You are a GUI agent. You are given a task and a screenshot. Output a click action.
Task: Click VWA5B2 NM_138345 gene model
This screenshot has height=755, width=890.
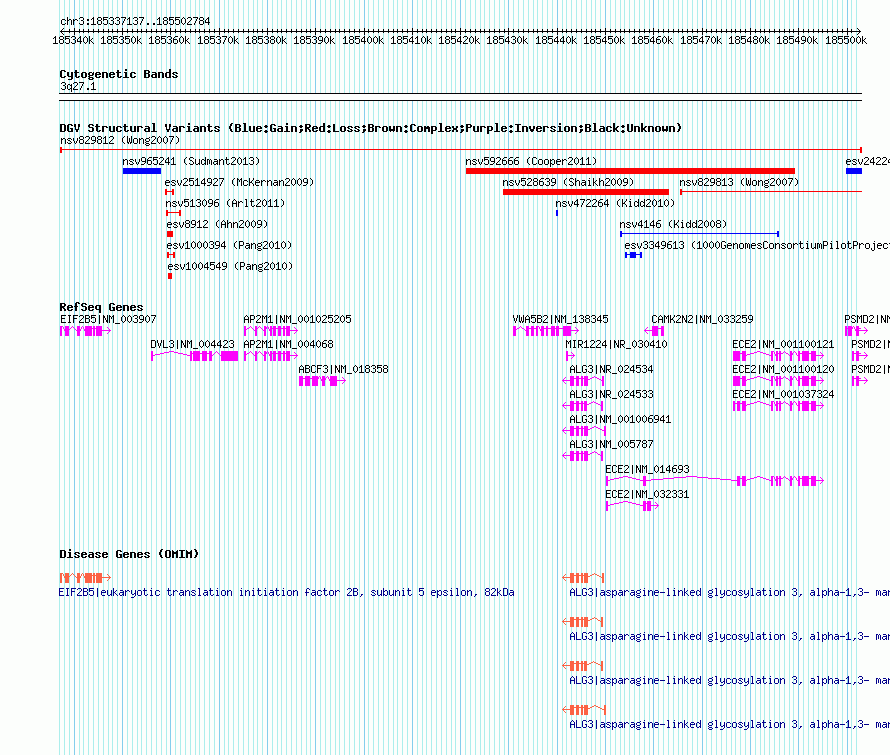[x=546, y=331]
